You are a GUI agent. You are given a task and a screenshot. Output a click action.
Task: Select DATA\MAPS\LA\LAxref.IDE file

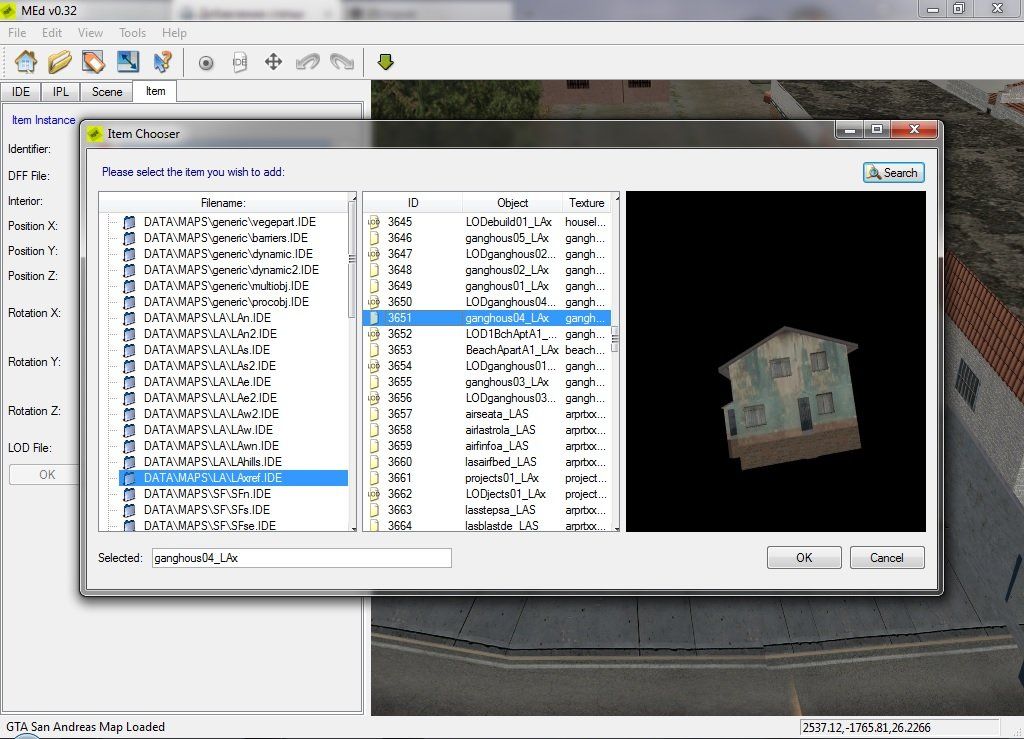pos(233,478)
